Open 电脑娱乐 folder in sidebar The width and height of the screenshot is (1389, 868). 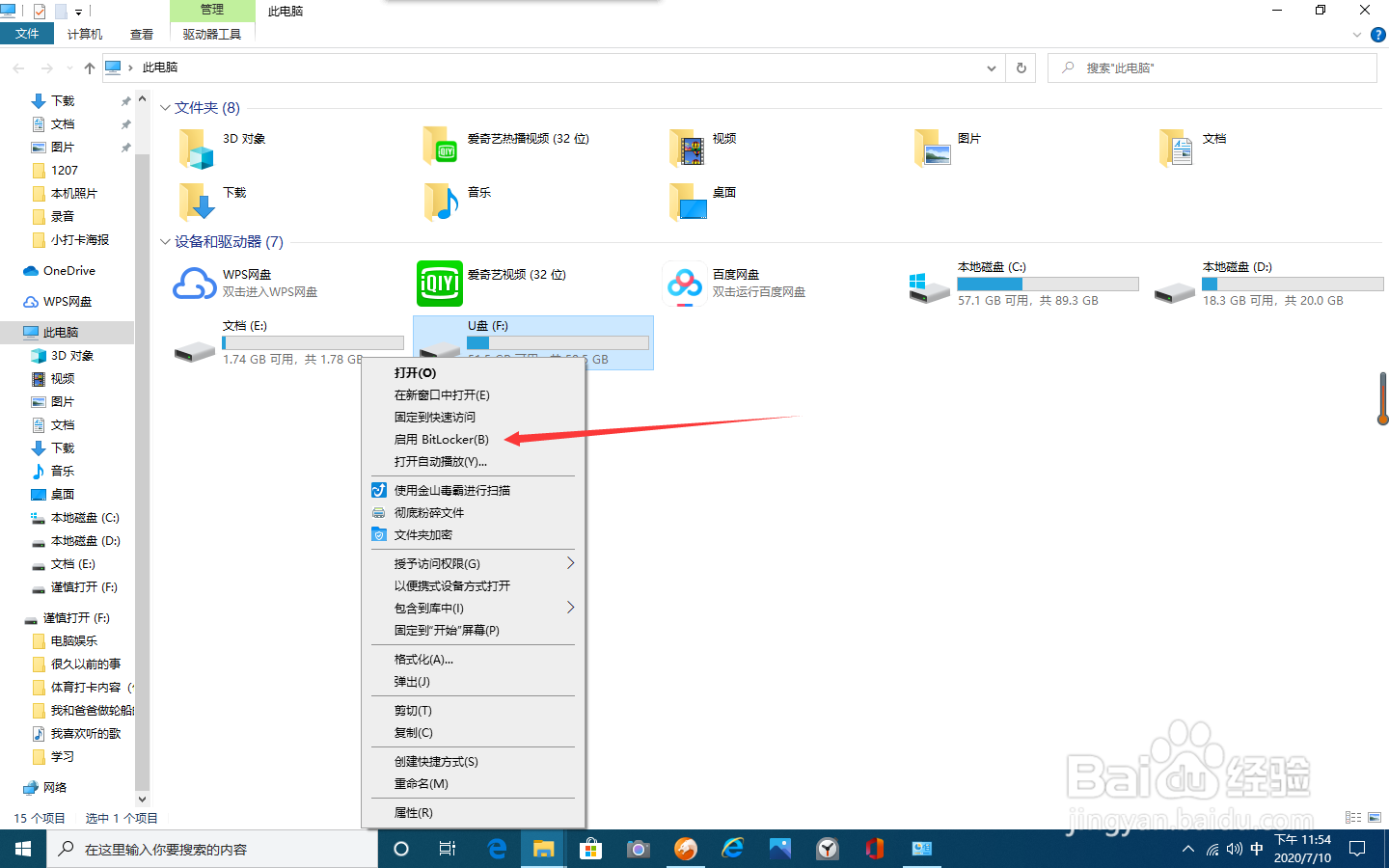pos(73,641)
